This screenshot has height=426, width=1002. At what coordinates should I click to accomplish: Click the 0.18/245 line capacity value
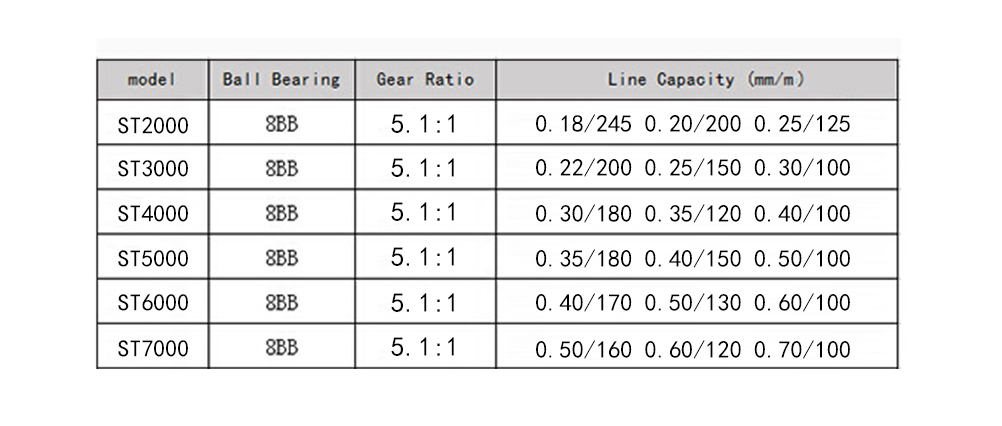click(584, 125)
